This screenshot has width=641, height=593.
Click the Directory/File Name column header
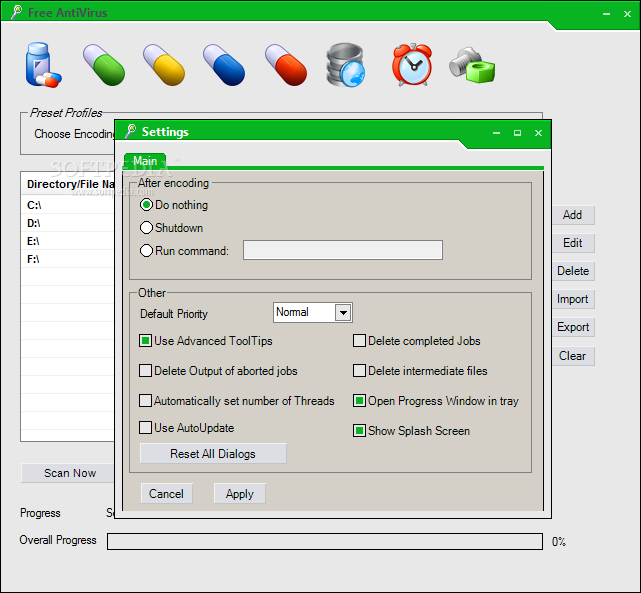(x=68, y=184)
